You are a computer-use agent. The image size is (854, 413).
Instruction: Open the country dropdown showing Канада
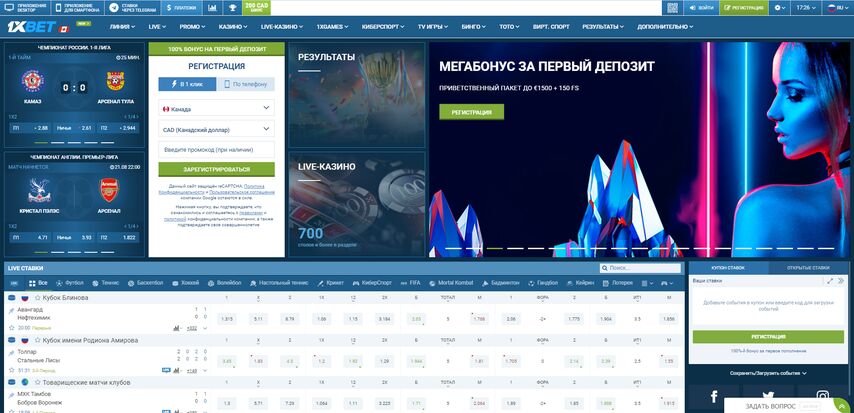tap(216, 108)
